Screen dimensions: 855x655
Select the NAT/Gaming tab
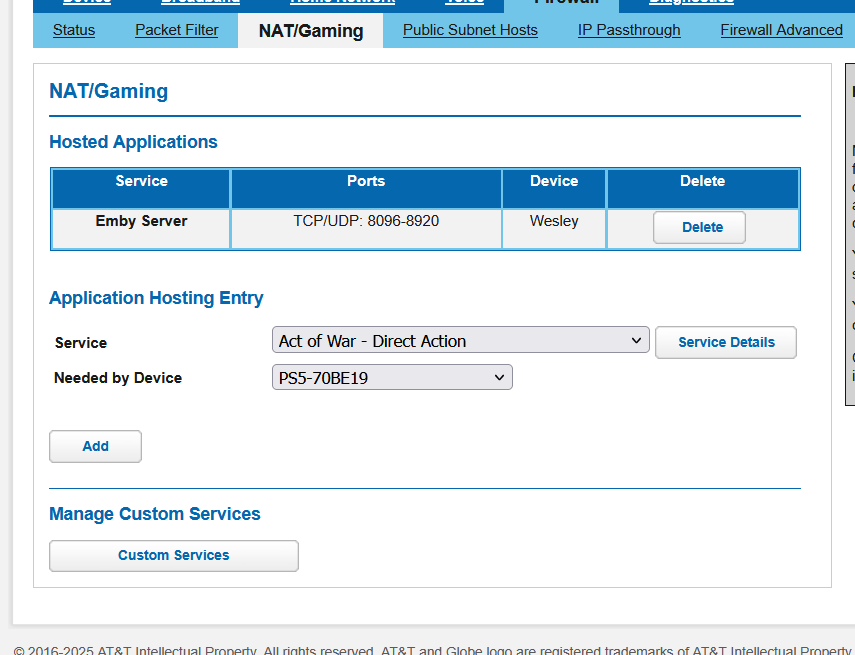pos(311,31)
